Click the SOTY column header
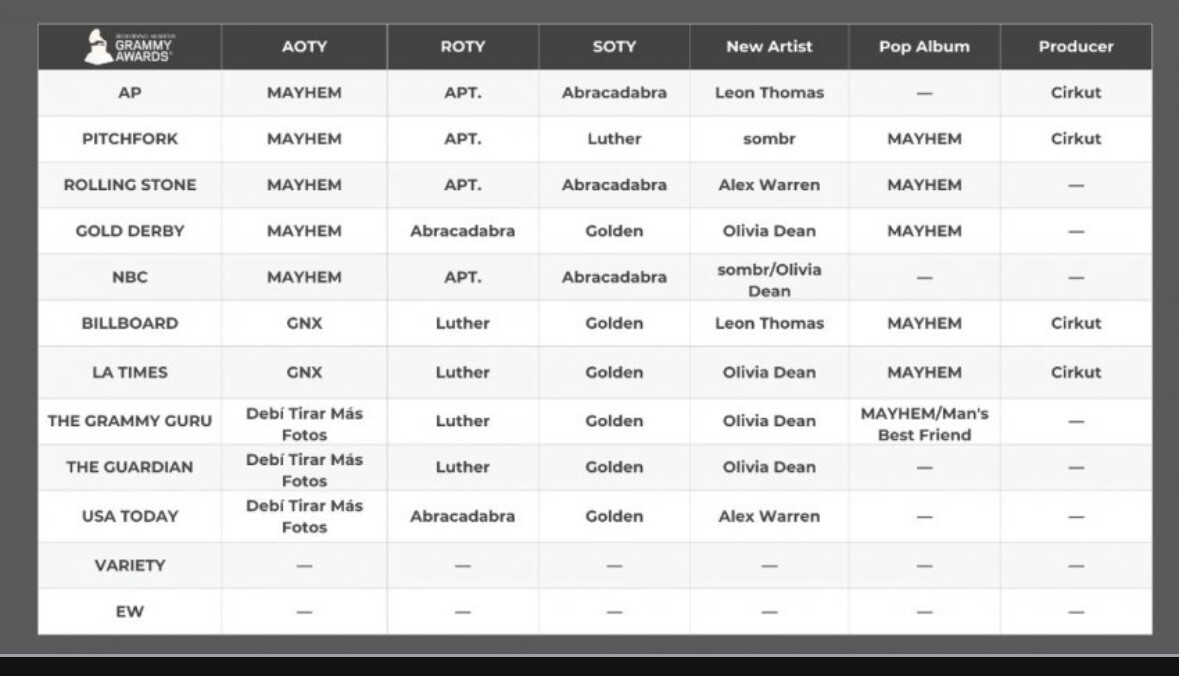The width and height of the screenshot is (1179, 676). (614, 47)
